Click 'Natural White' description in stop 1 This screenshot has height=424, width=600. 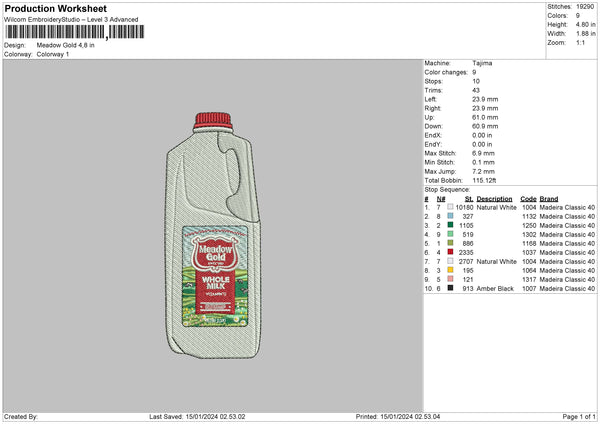pyautogui.click(x=496, y=207)
